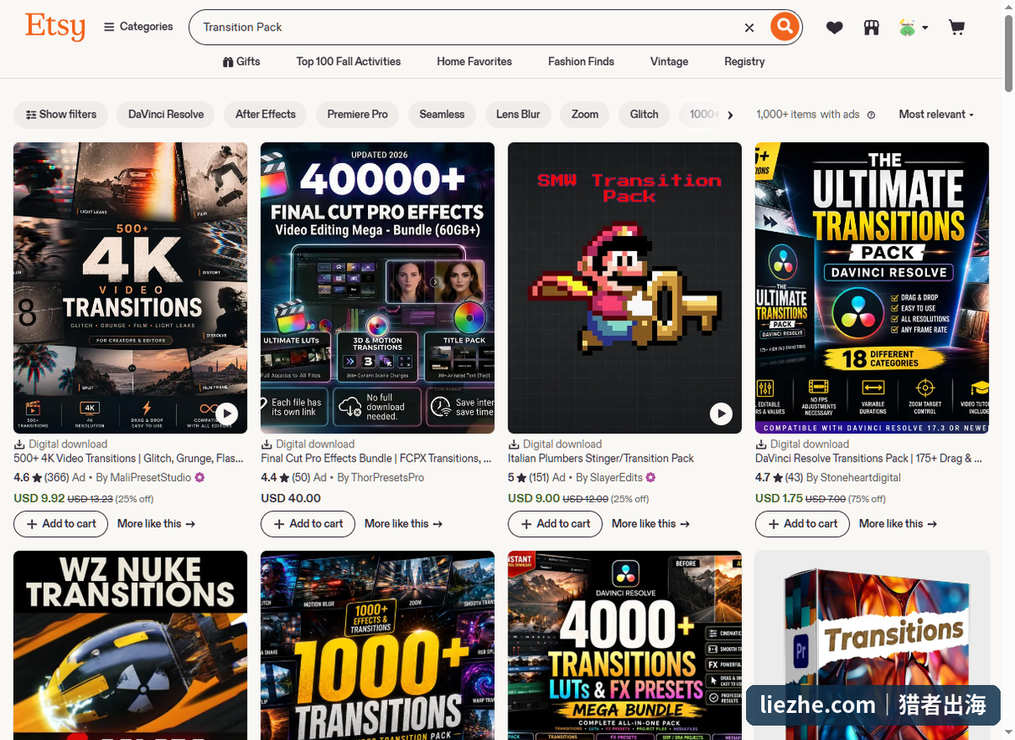1015x740 pixels.
Task: Open Favorites heart icon
Action: click(x=834, y=27)
